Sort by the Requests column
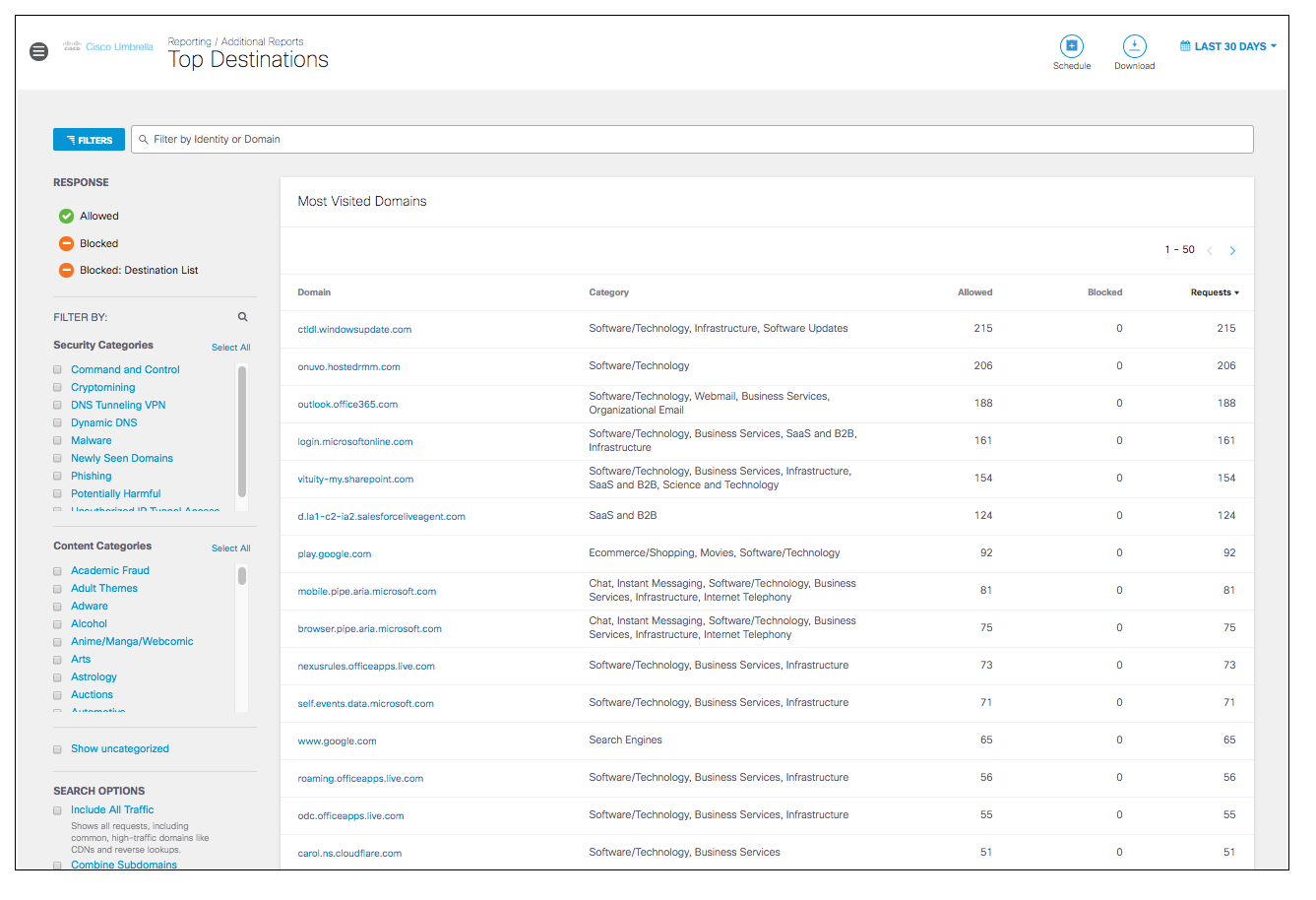Image resolution: width=1316 pixels, height=900 pixels. 1215,292
